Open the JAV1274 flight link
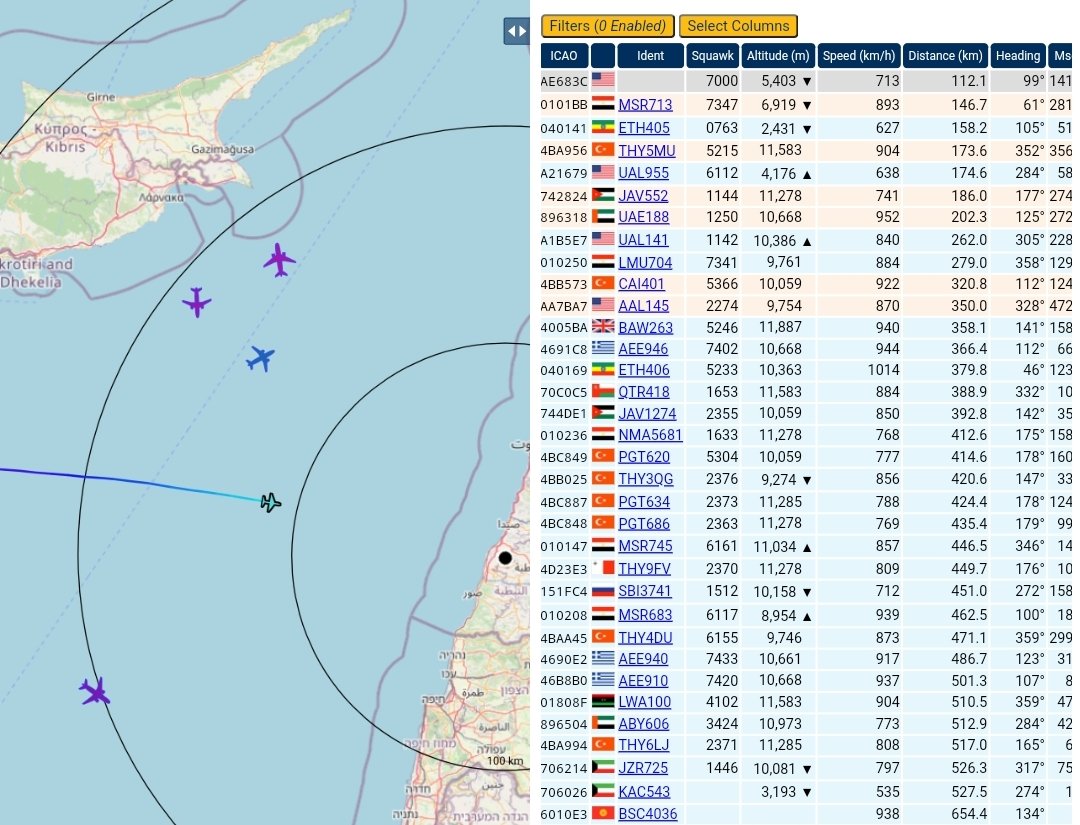 point(647,414)
